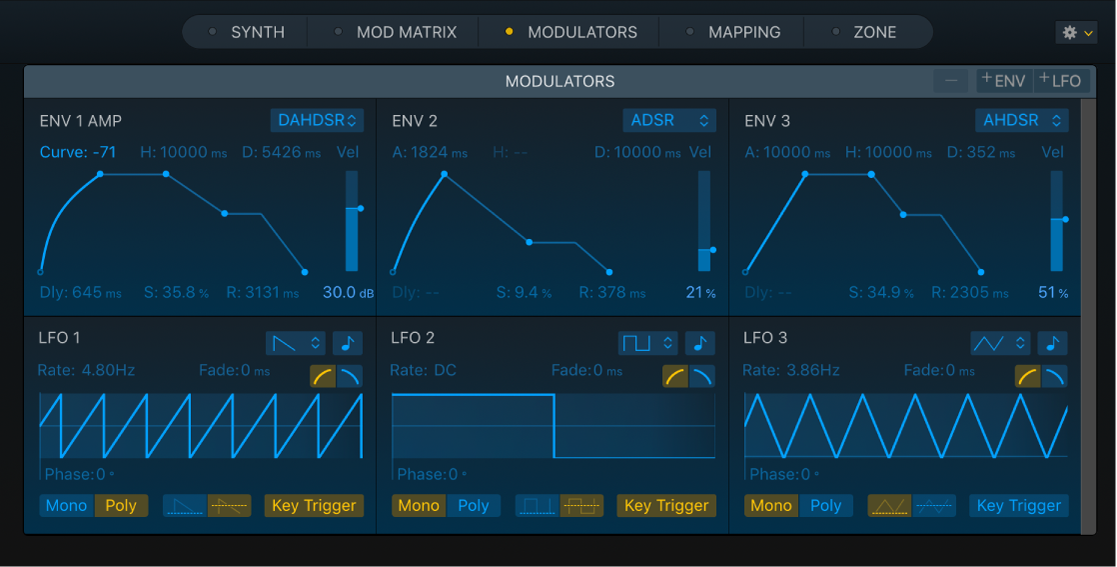Click ENV 2 attack value 1824 ms

[430, 152]
